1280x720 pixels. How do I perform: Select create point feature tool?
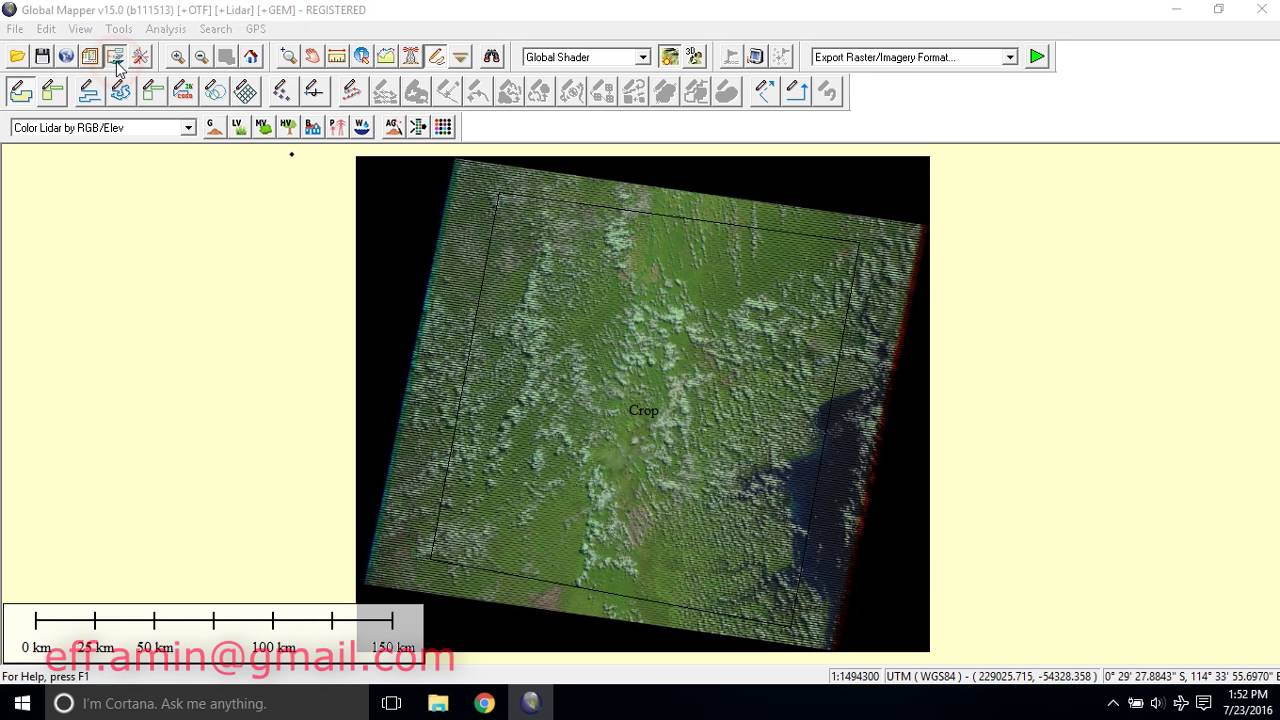pyautogui.click(x=282, y=92)
